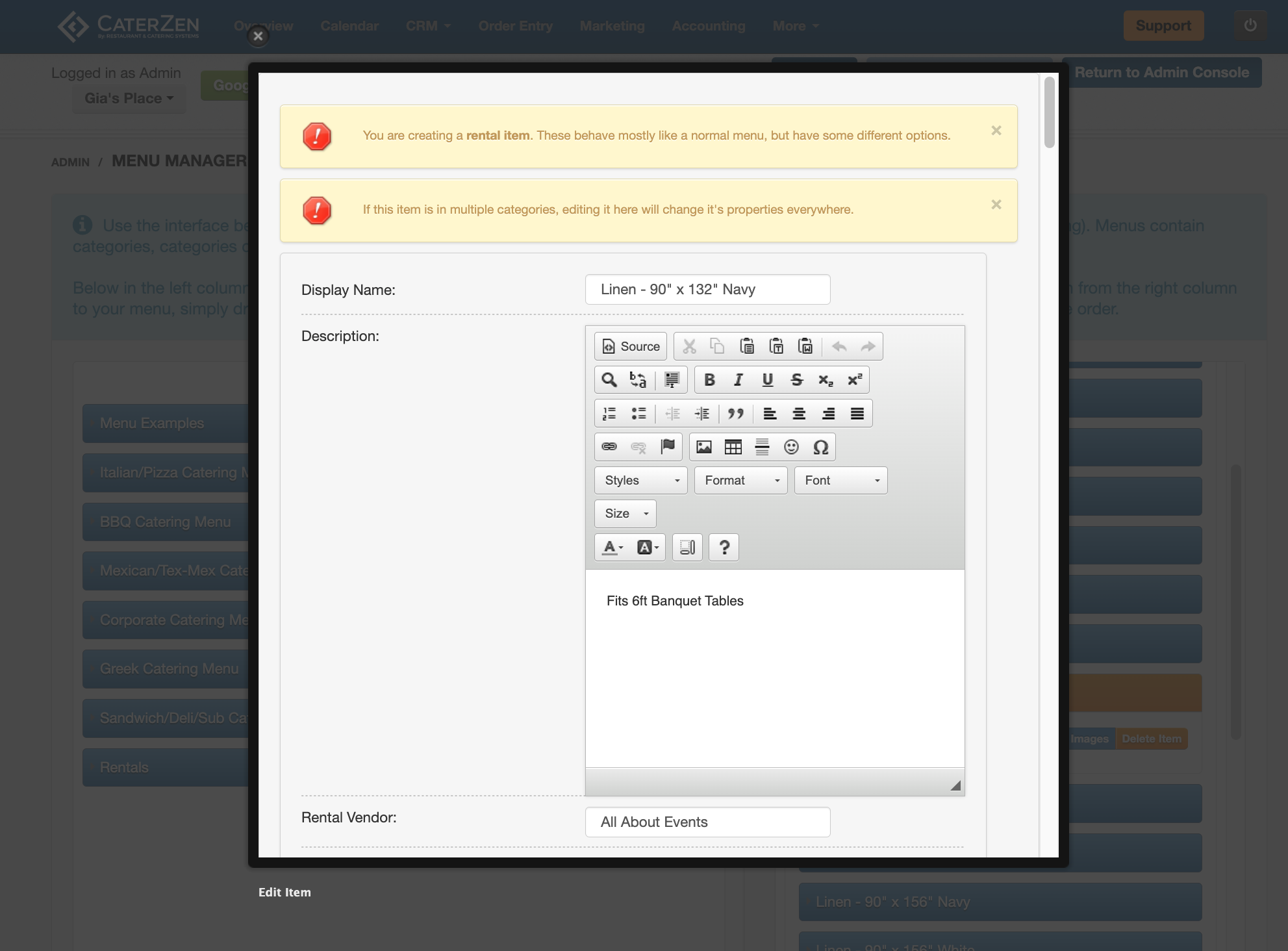Open the insert image dialog
The image size is (1288, 951).
704,447
